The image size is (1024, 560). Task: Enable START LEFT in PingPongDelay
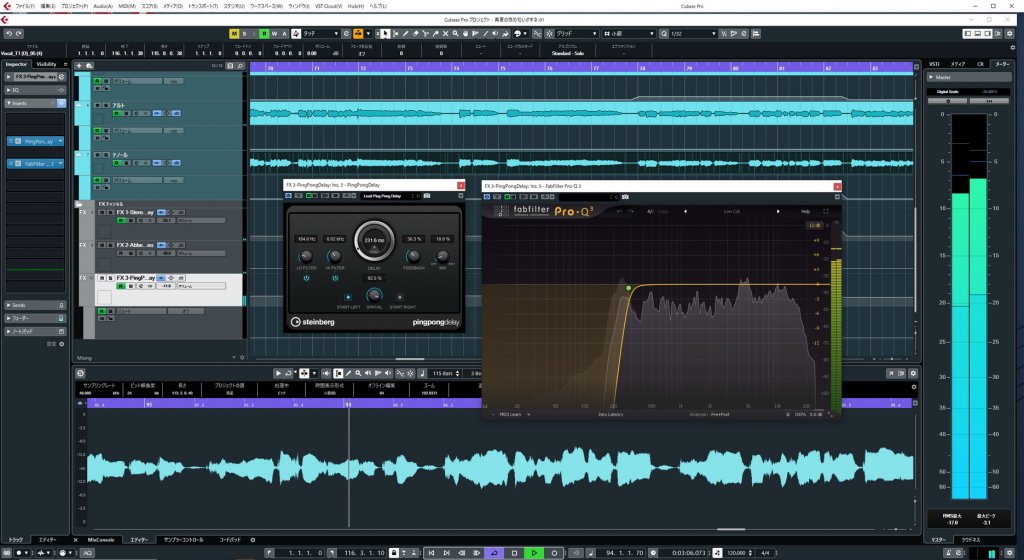point(348,297)
